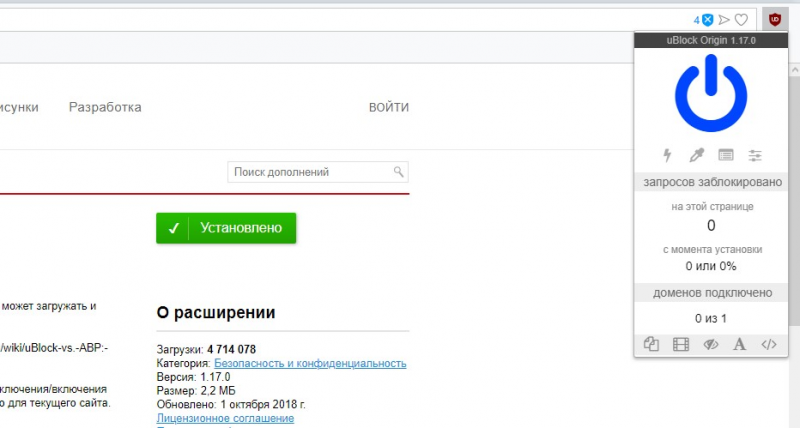Open the Лицензионное соглашение link
The image size is (800, 428).
225,418
